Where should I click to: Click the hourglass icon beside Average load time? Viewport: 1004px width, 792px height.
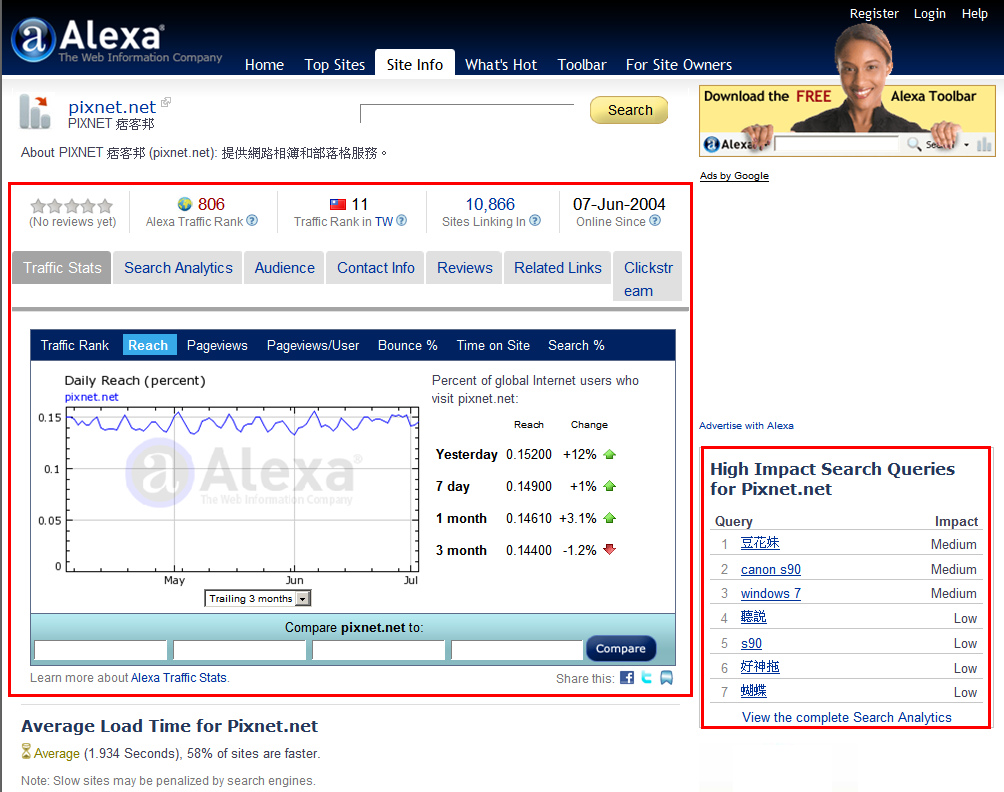26,751
